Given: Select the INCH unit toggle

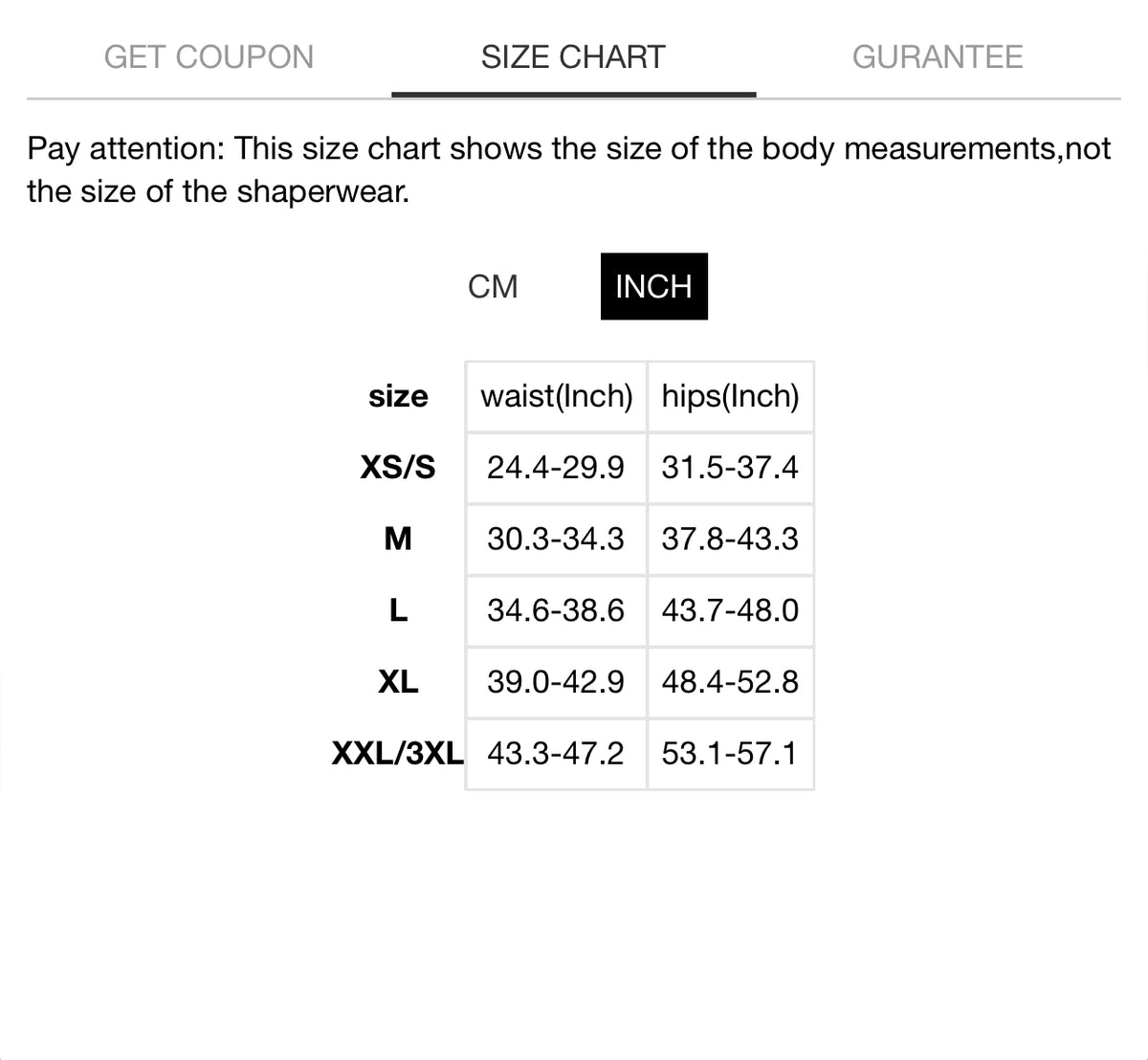Looking at the screenshot, I should tap(653, 286).
